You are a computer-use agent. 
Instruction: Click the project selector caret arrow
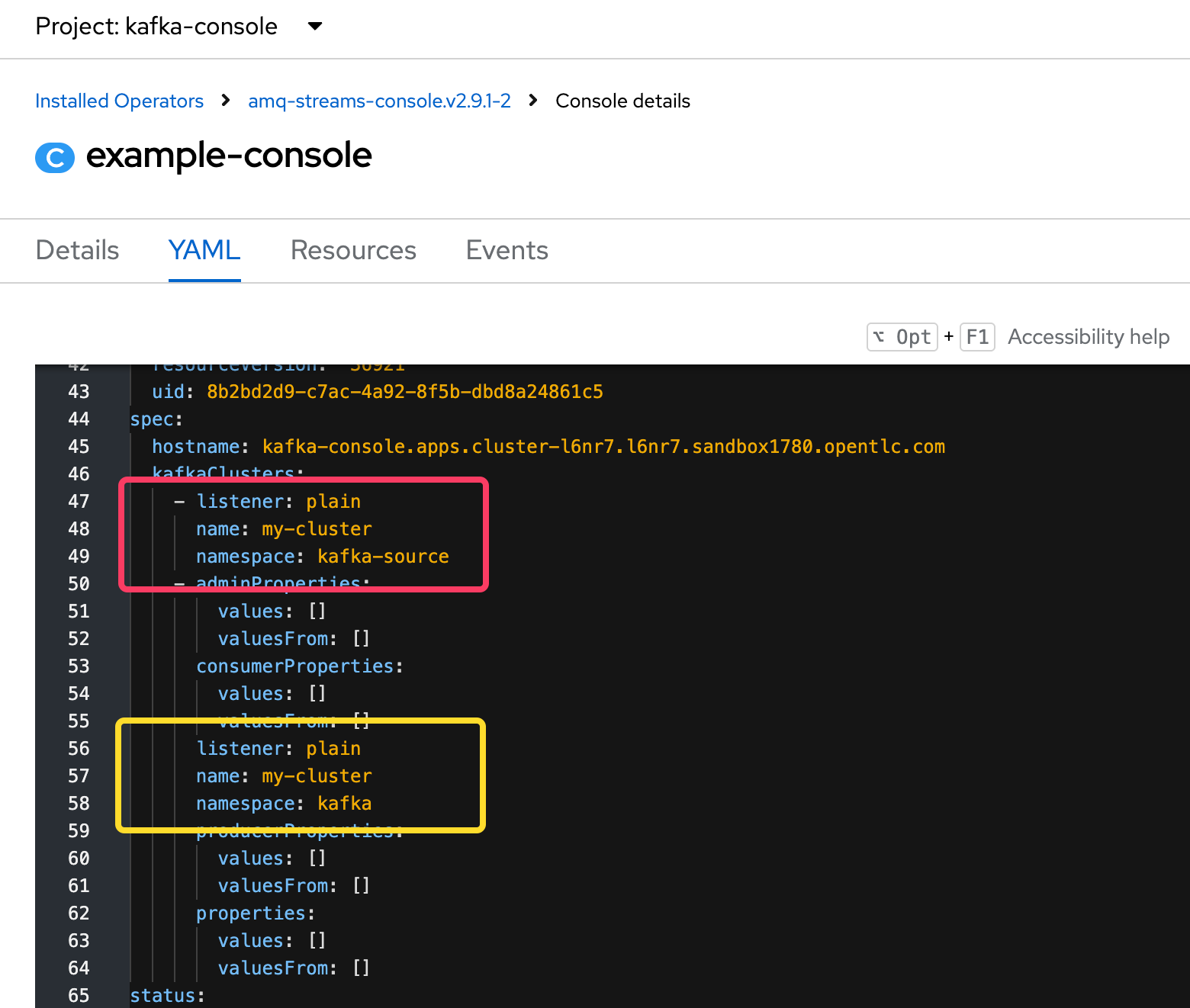pyautogui.click(x=314, y=27)
